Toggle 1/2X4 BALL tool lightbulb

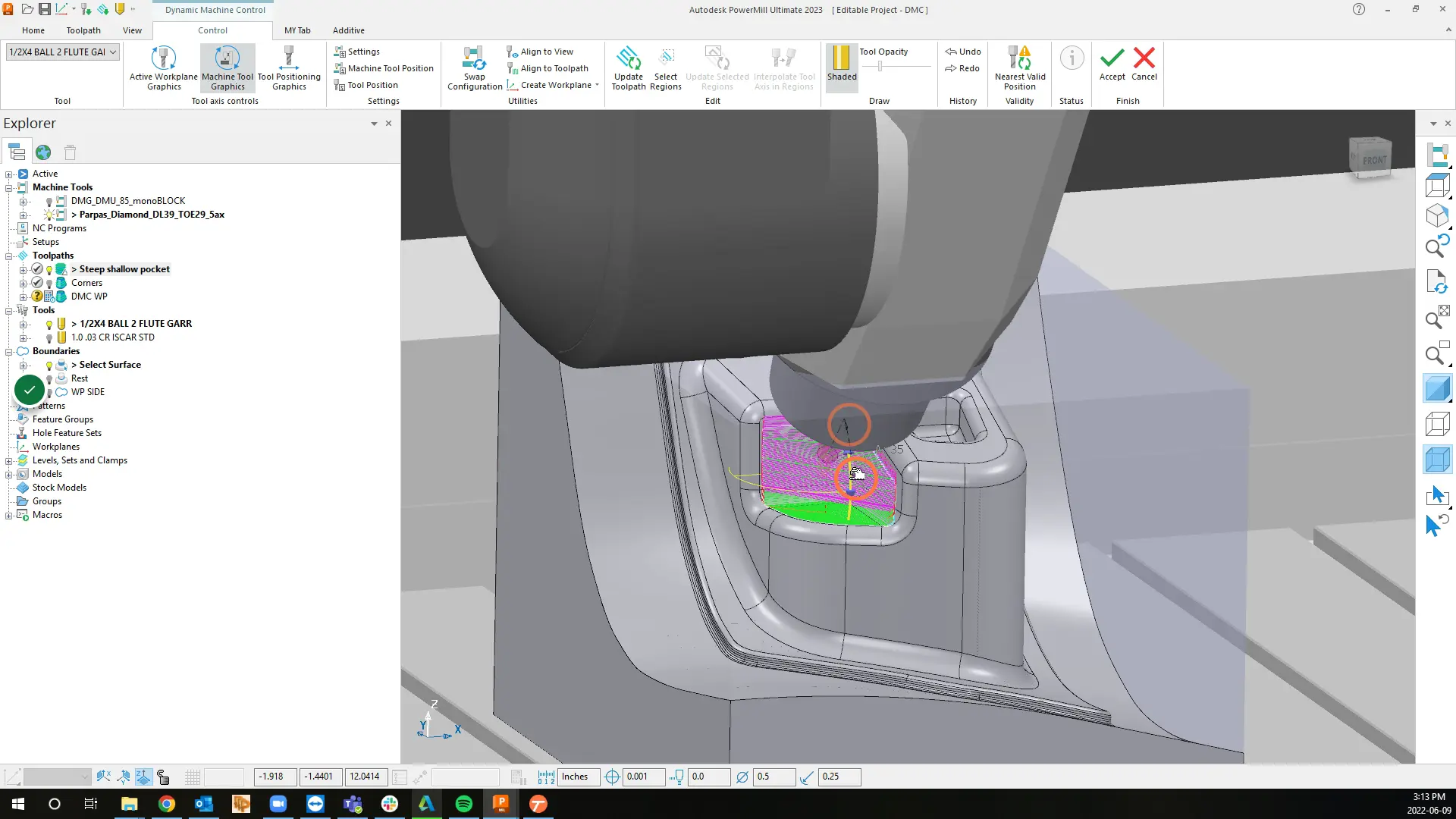(x=49, y=325)
